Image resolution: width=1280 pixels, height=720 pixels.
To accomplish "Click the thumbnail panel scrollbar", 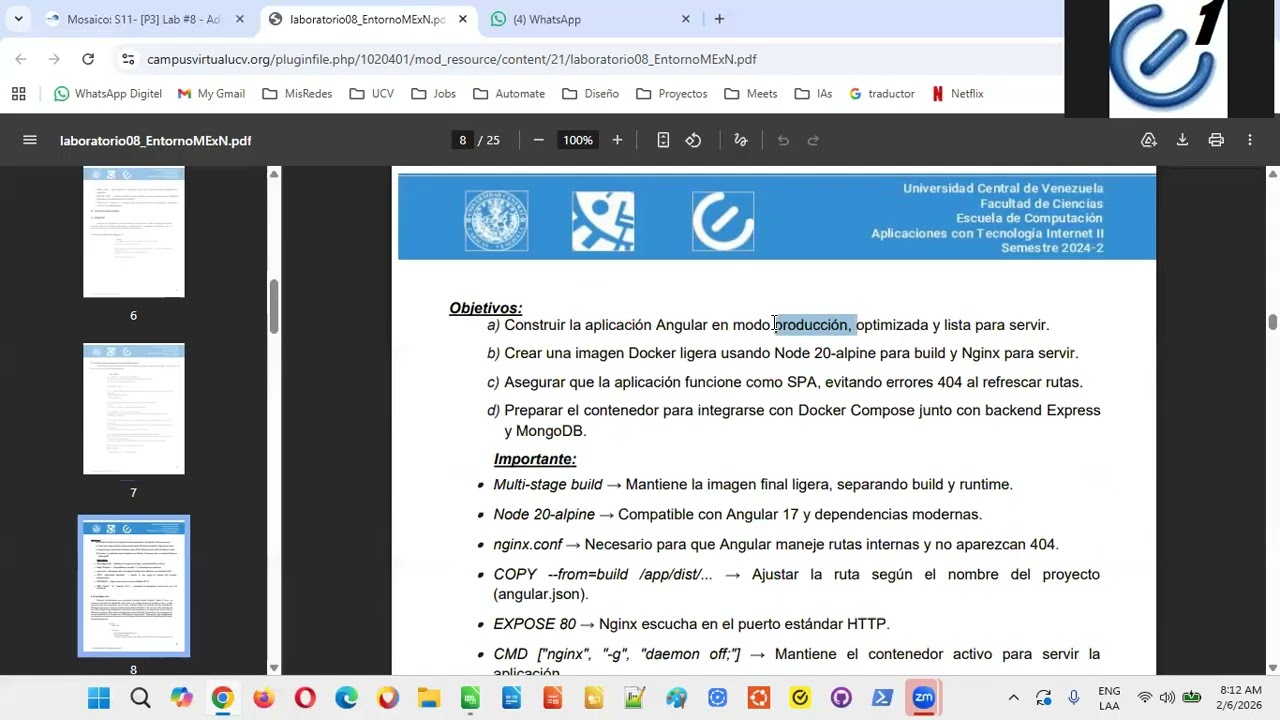I will (x=274, y=308).
